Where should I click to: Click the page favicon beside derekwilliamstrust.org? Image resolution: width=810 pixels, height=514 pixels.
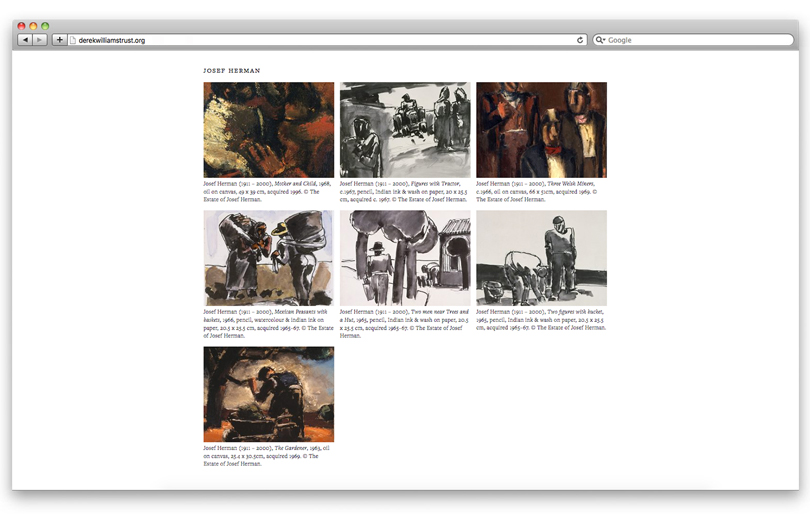[x=73, y=40]
